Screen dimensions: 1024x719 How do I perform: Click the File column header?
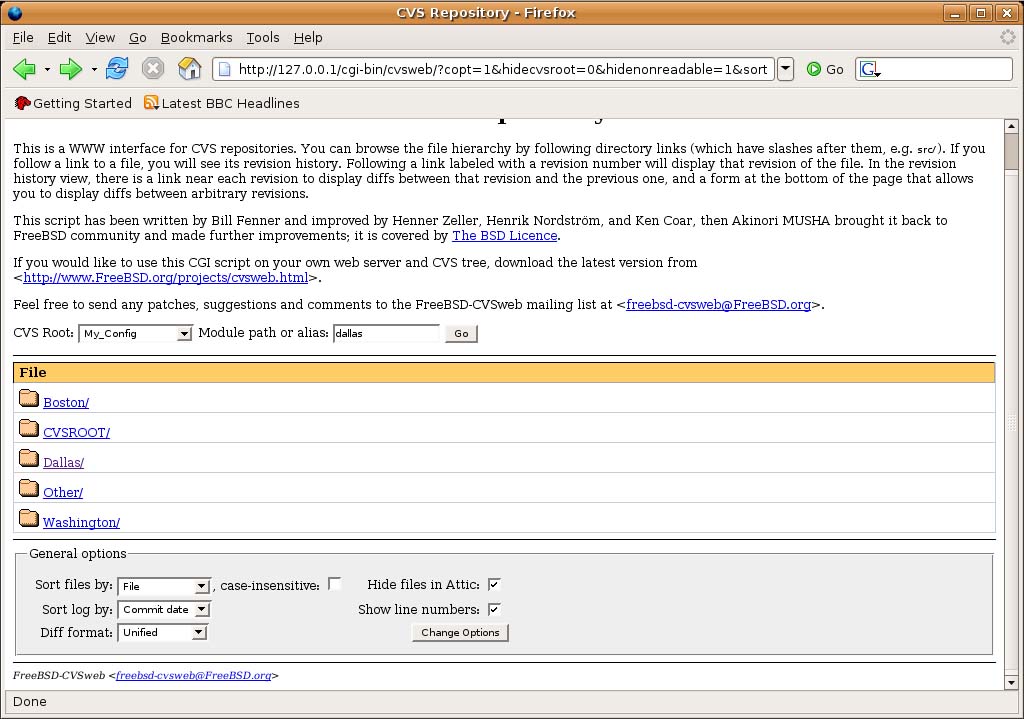point(504,372)
